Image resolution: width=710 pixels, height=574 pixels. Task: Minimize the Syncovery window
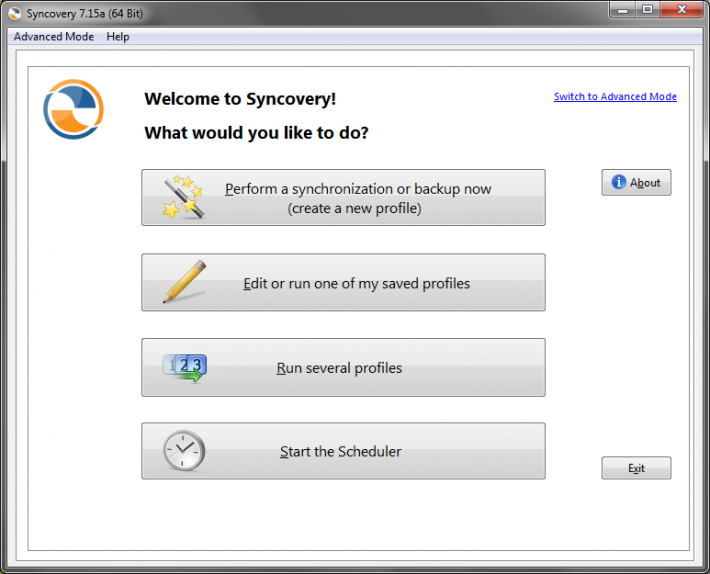pos(623,10)
